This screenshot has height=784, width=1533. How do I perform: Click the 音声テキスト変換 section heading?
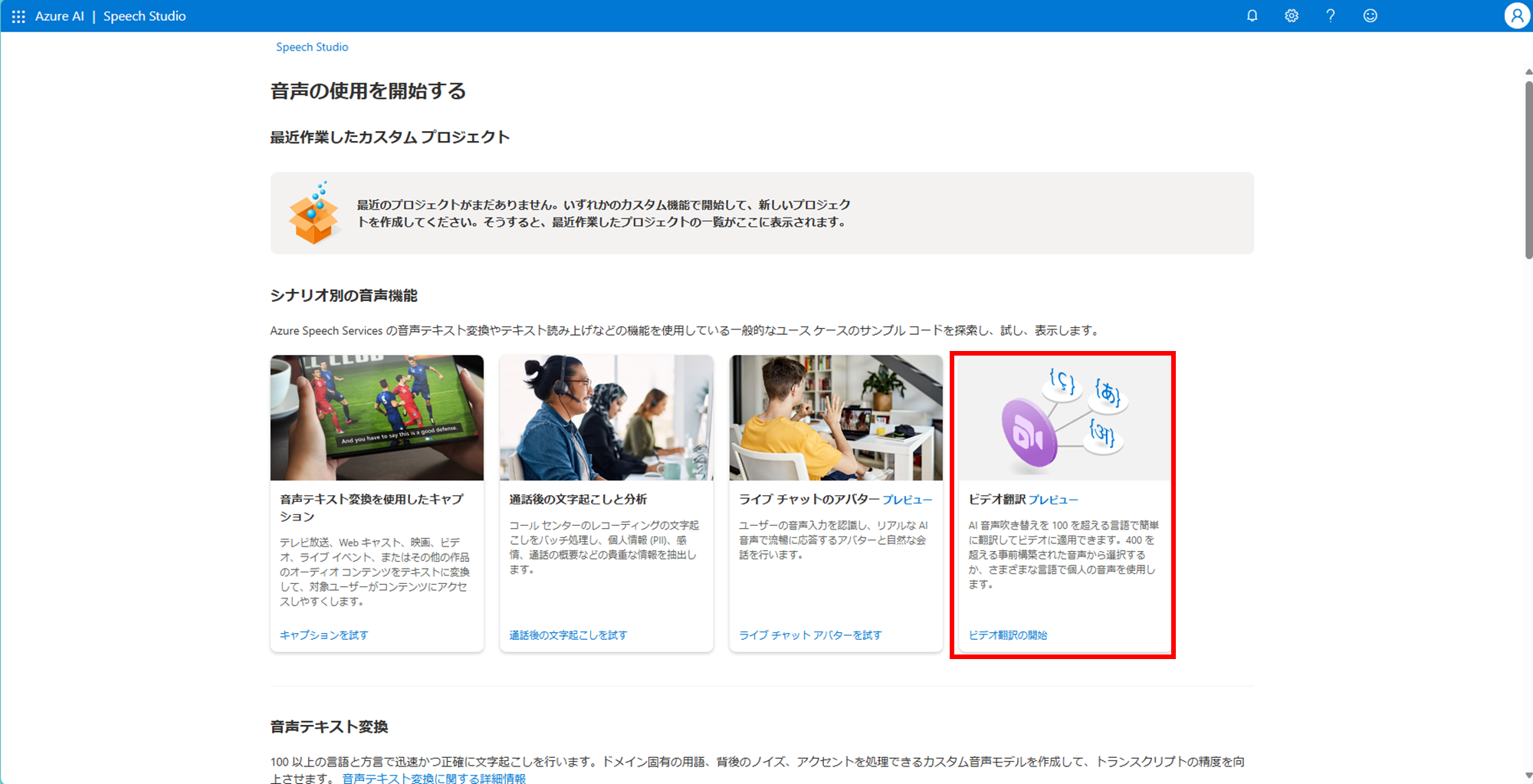point(329,727)
